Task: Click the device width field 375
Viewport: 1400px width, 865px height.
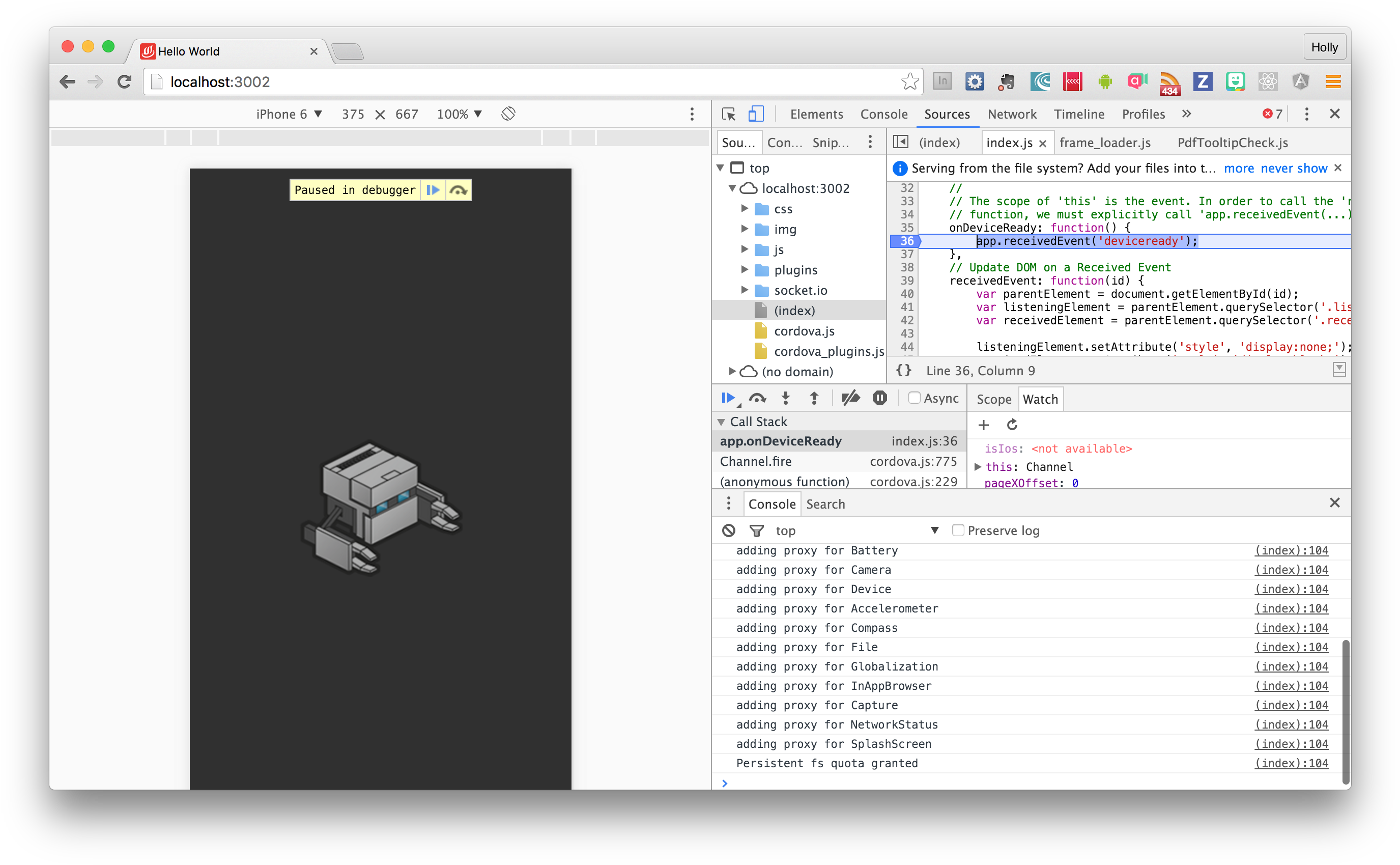Action: click(353, 114)
